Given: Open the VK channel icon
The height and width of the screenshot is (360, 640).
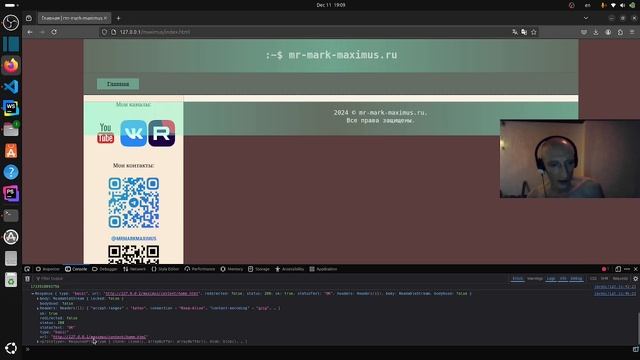Looking at the screenshot, I should point(133,133).
